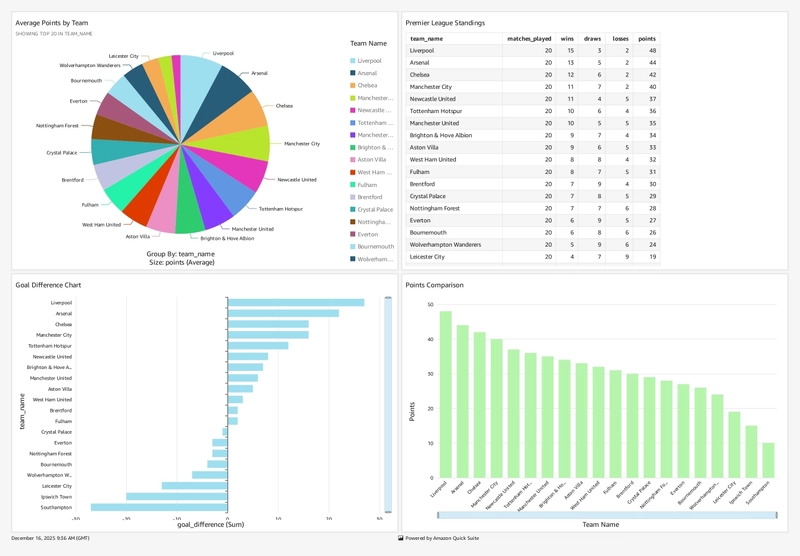Click the Chelsea legend color swatch
Viewport: 800px width, 556px height.
[353, 85]
